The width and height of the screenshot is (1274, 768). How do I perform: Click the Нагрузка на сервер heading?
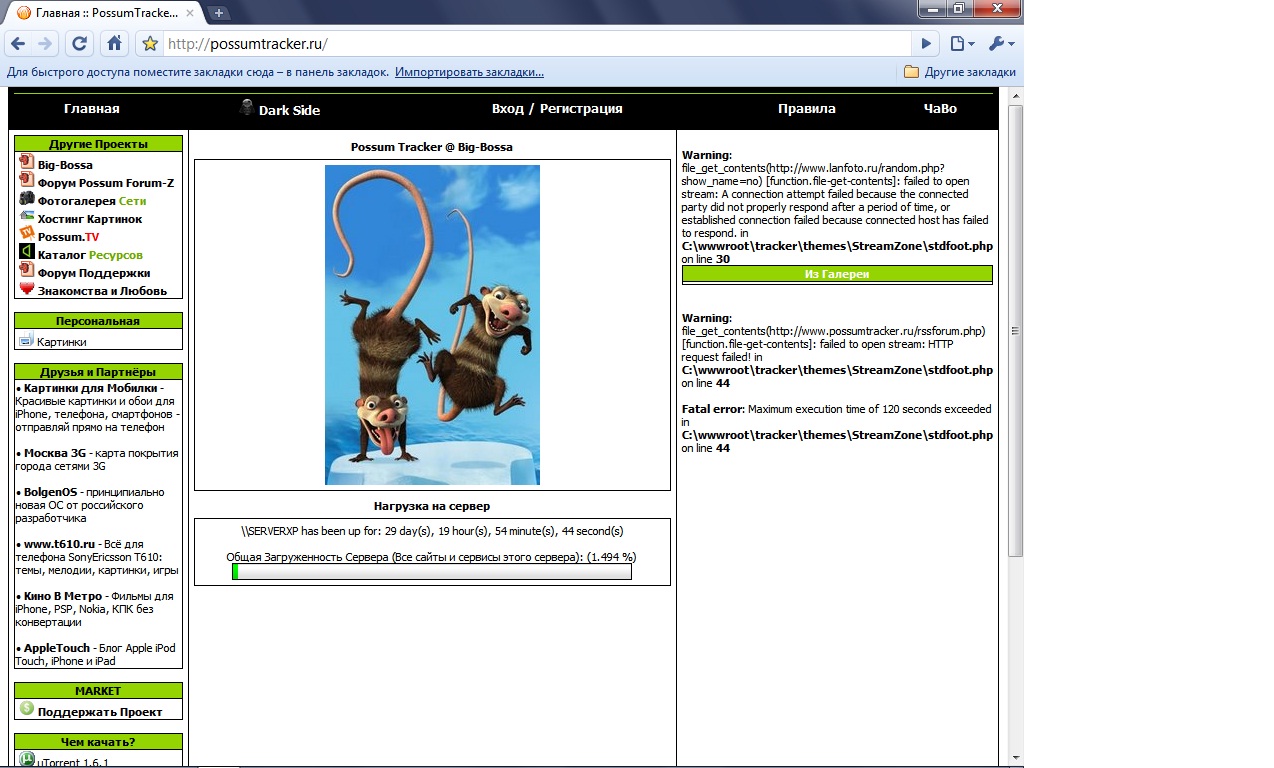pos(432,506)
